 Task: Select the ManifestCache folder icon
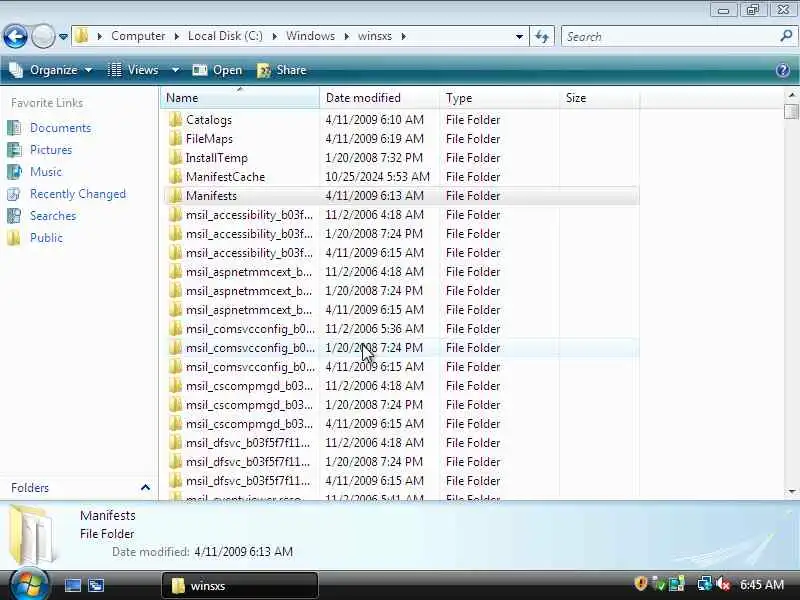pyautogui.click(x=176, y=177)
